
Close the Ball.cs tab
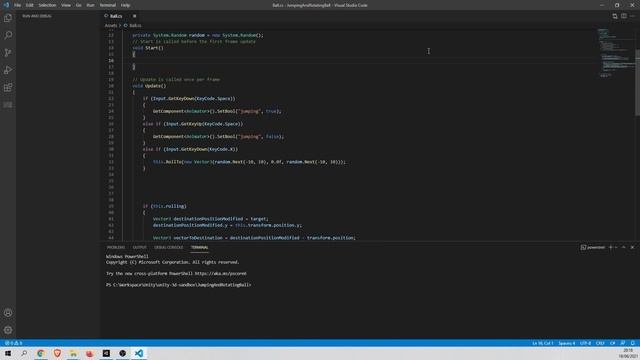click(134, 16)
